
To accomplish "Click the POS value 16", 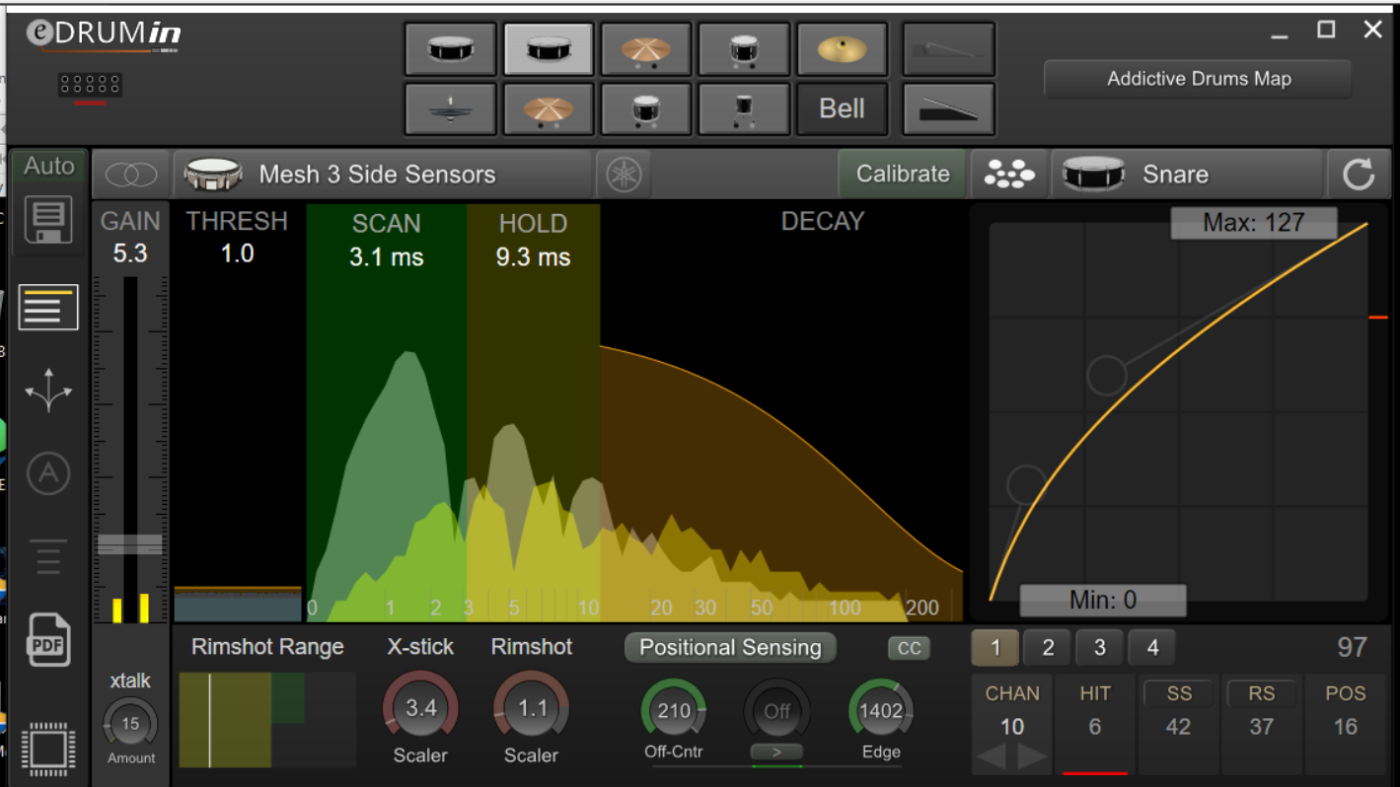I will 1346,727.
